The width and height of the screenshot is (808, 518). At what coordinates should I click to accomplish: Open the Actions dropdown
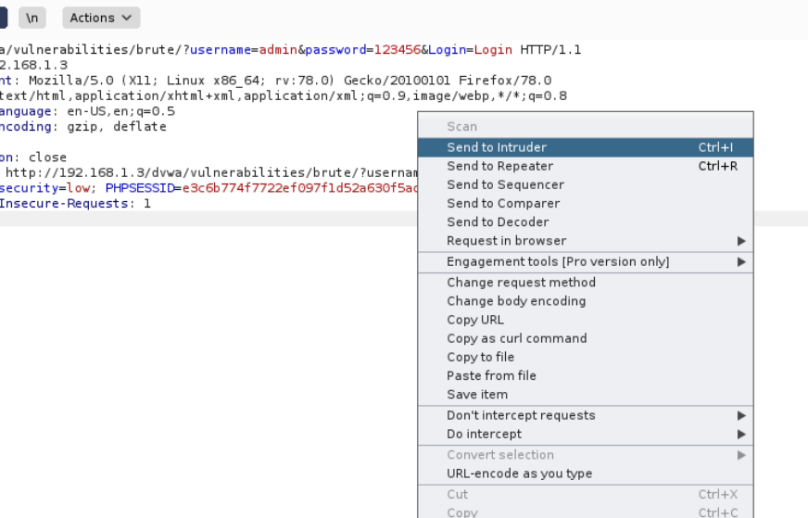(101, 17)
